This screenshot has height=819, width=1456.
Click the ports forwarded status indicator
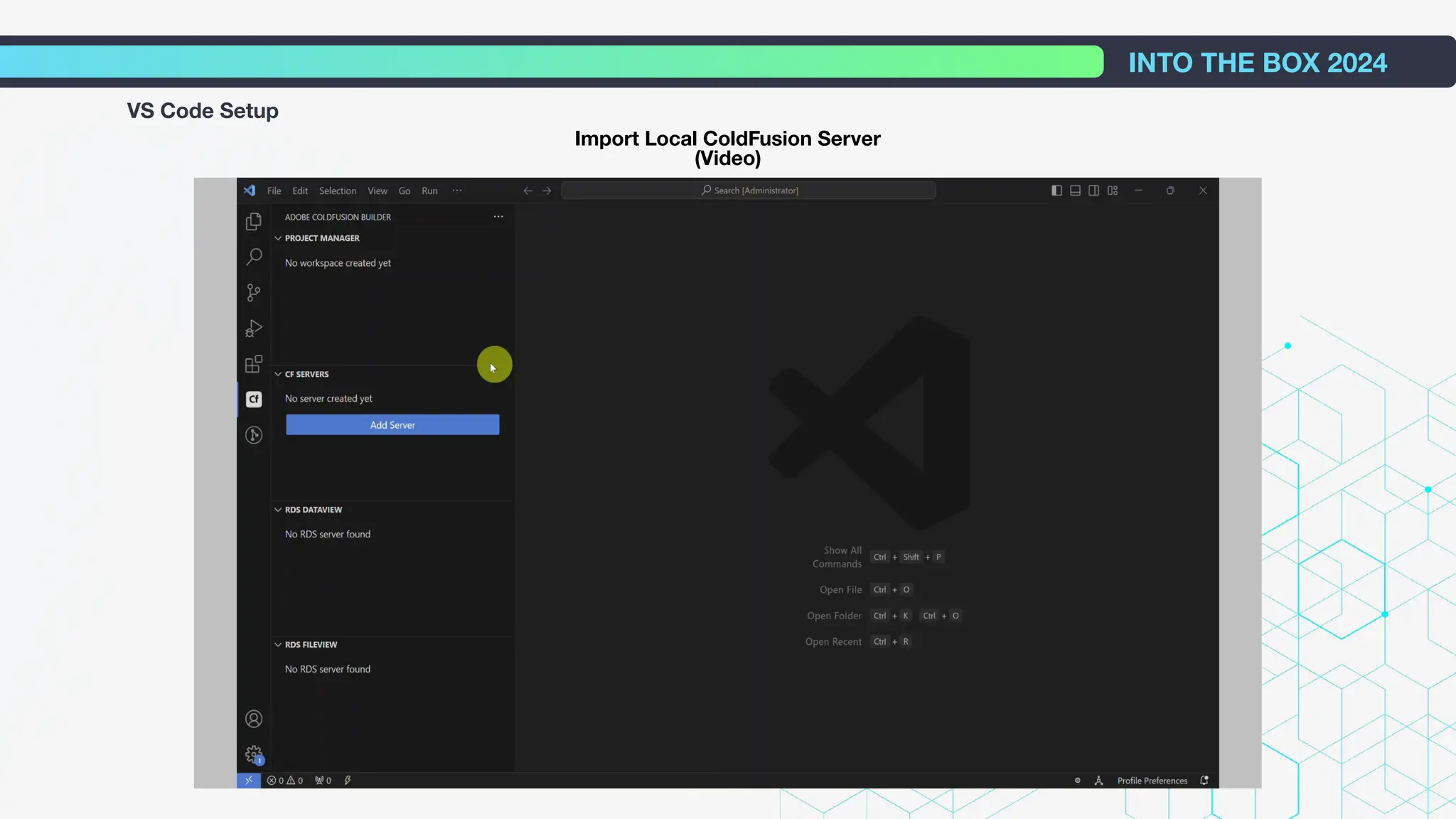(323, 781)
